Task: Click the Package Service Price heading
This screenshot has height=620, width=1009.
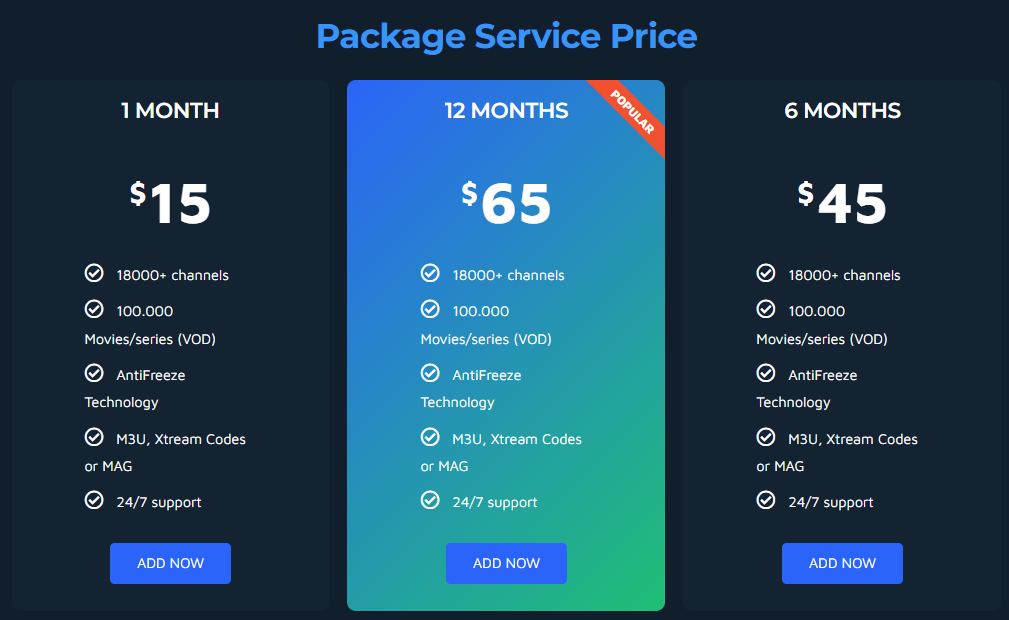Action: coord(506,36)
